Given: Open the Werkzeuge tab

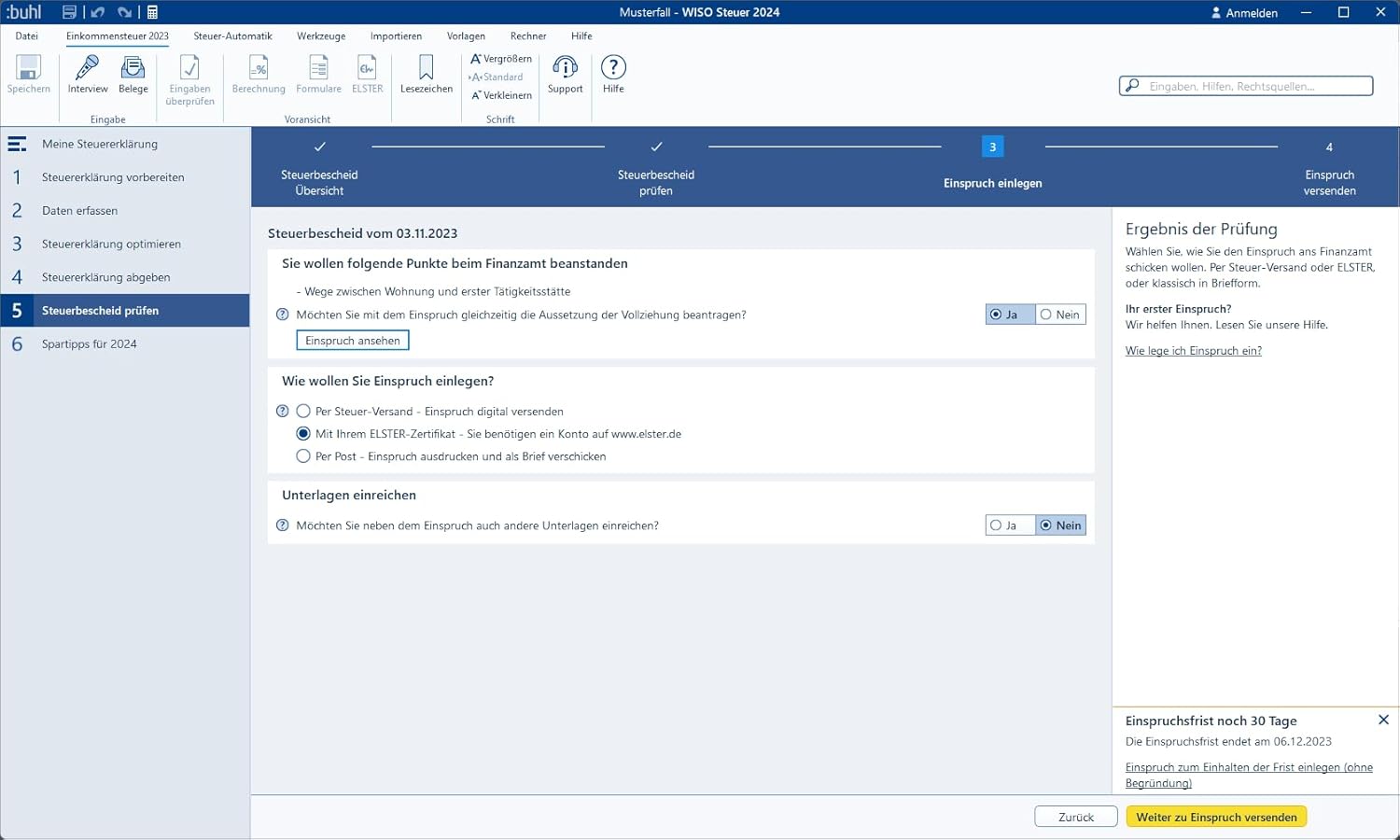Looking at the screenshot, I should 321,36.
